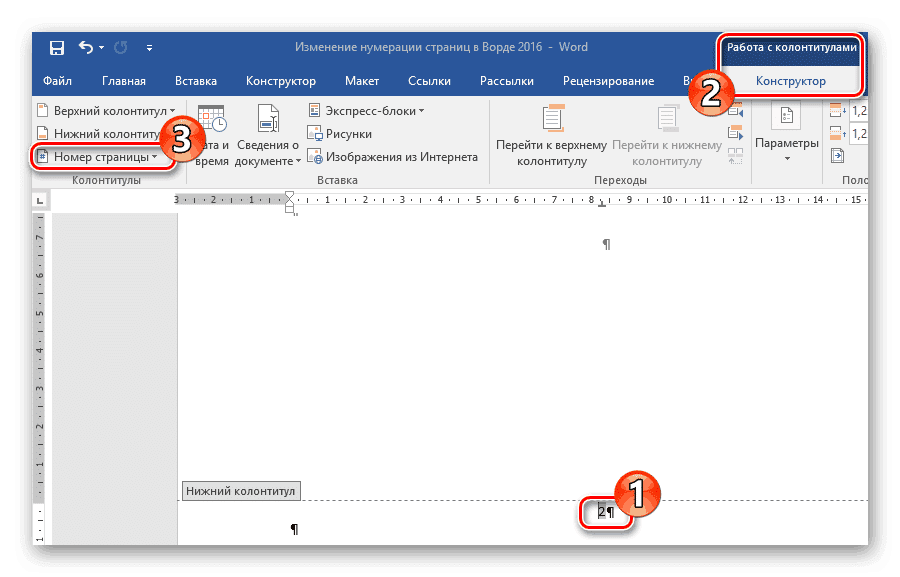Click the header top position value field

(856, 111)
